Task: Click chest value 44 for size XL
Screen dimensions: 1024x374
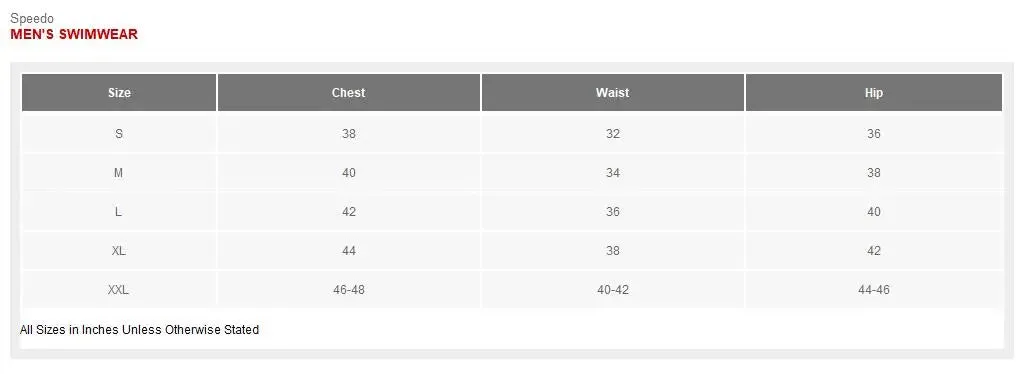Action: click(349, 251)
